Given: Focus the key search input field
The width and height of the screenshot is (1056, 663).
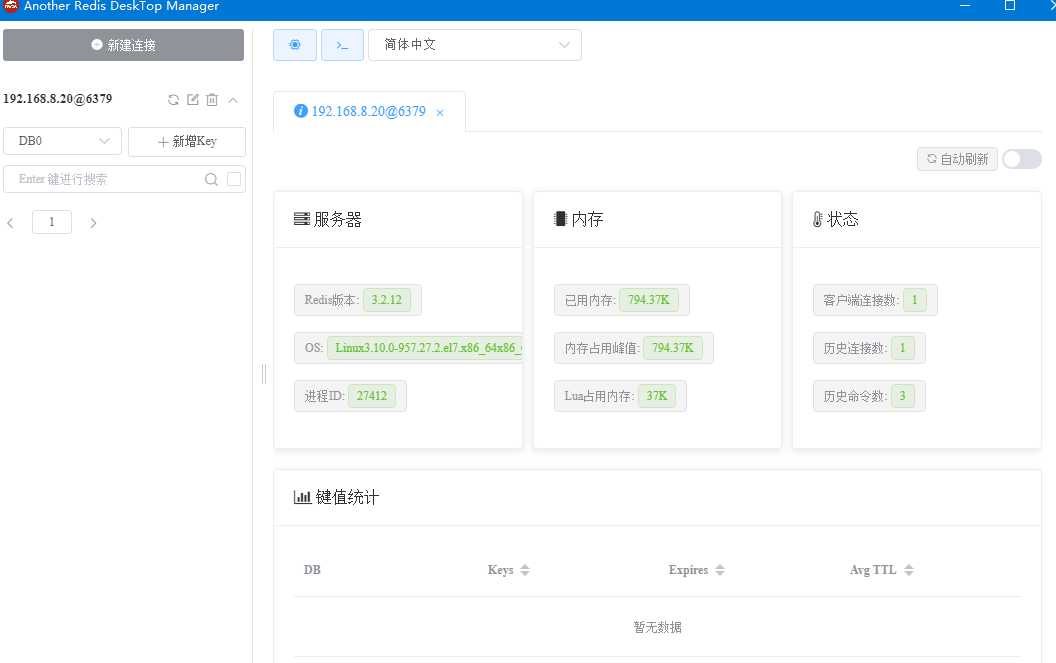Looking at the screenshot, I should [x=108, y=179].
